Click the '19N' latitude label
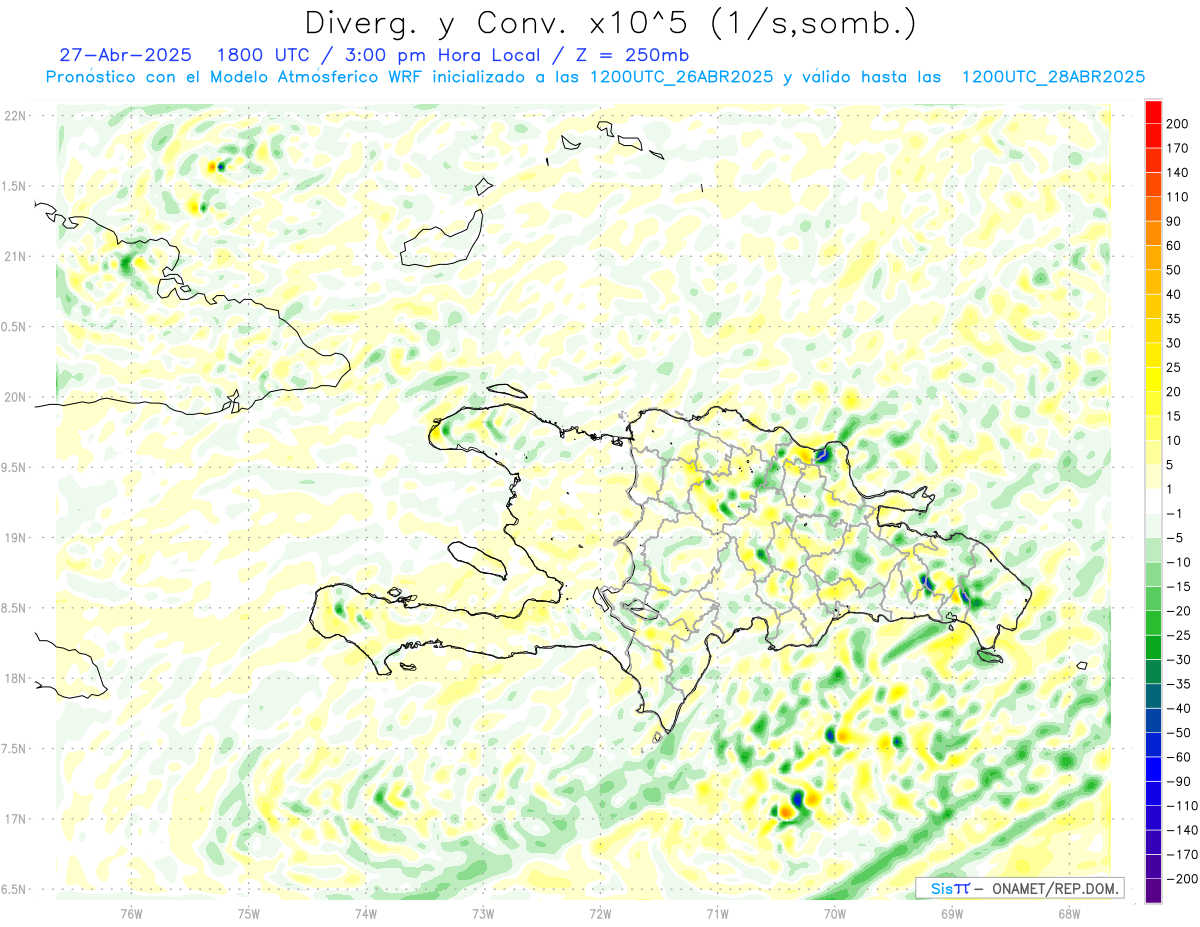 [14, 538]
